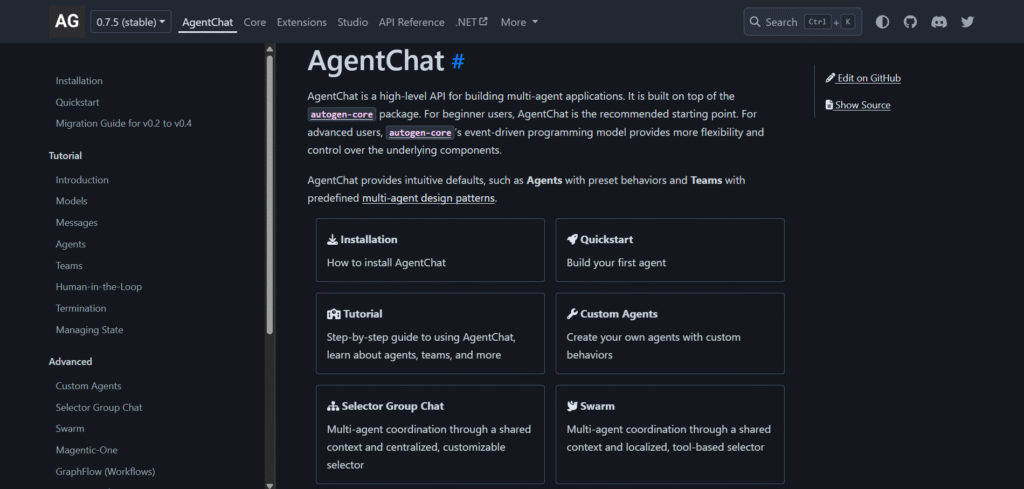Open the Quickstart card title

click(x=607, y=240)
